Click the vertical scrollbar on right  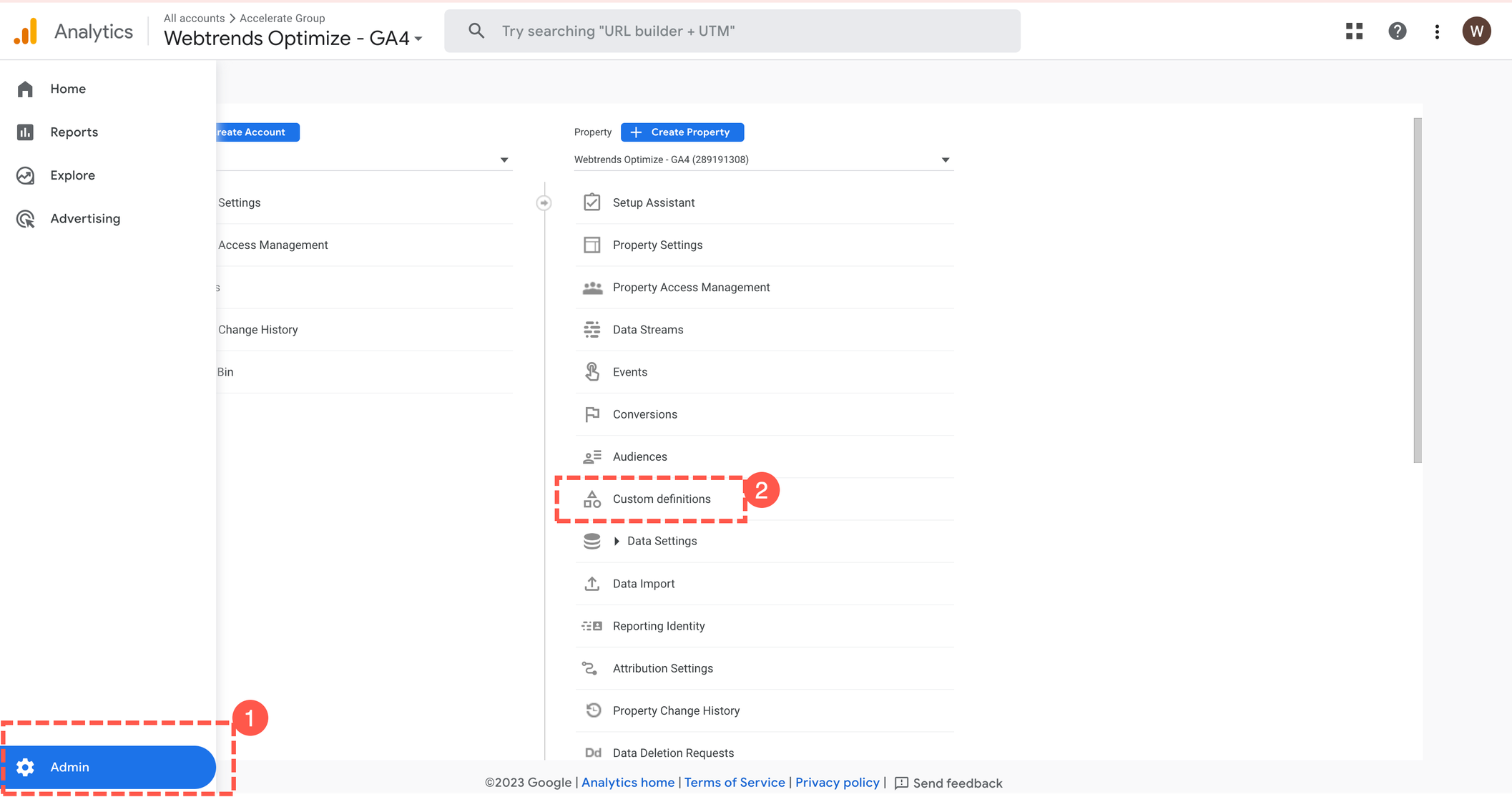[1417, 290]
